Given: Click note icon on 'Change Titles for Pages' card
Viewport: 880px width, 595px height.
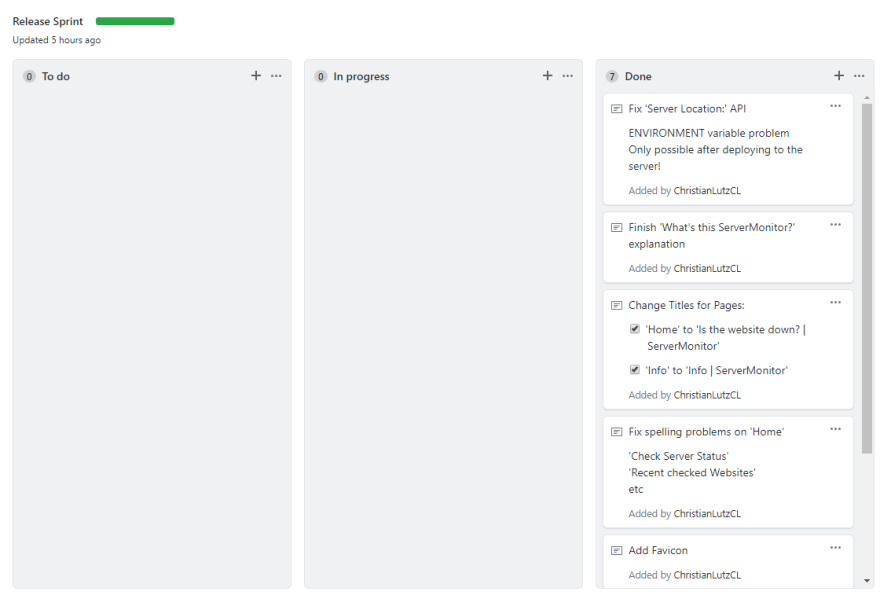Looking at the screenshot, I should 617,305.
